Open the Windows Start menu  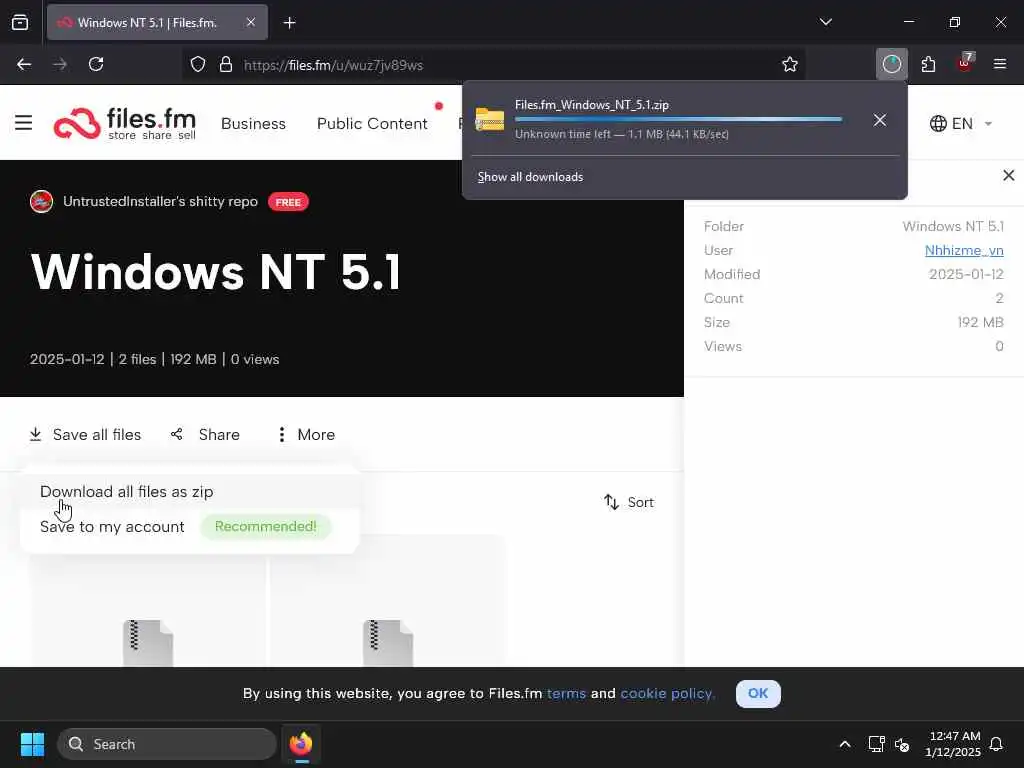pyautogui.click(x=32, y=744)
